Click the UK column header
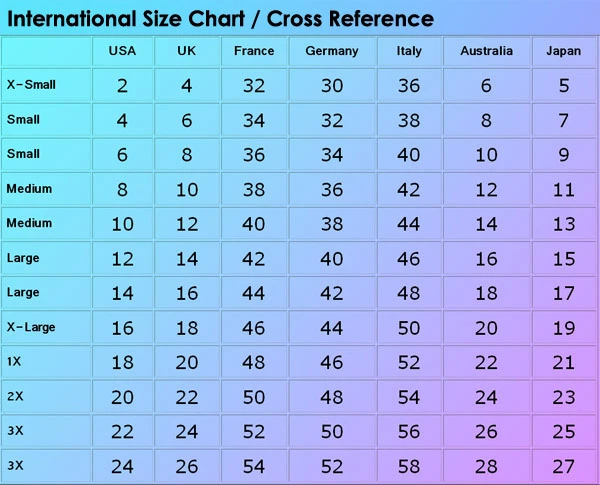This screenshot has width=600, height=485. (x=186, y=51)
